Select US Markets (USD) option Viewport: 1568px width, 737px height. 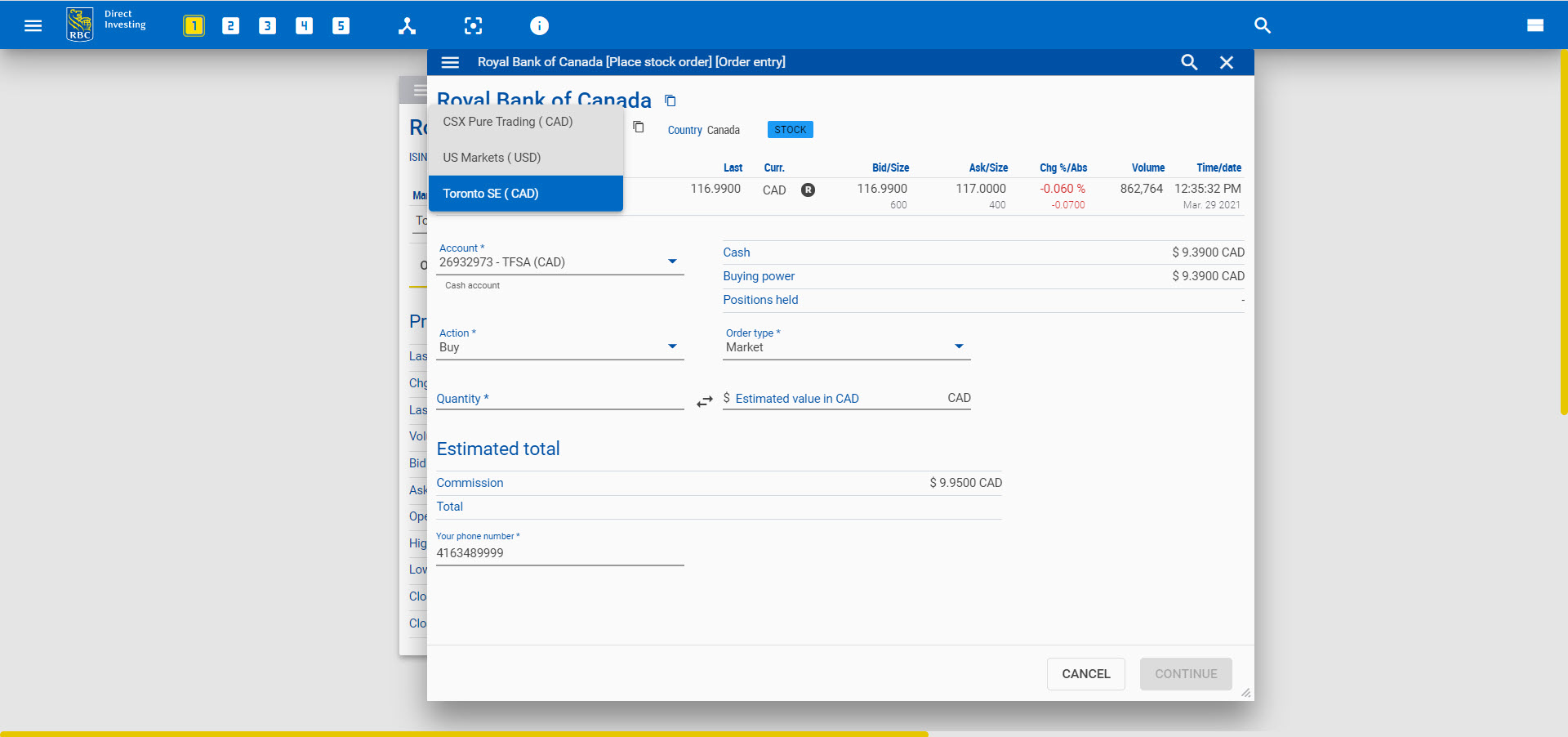coord(492,158)
